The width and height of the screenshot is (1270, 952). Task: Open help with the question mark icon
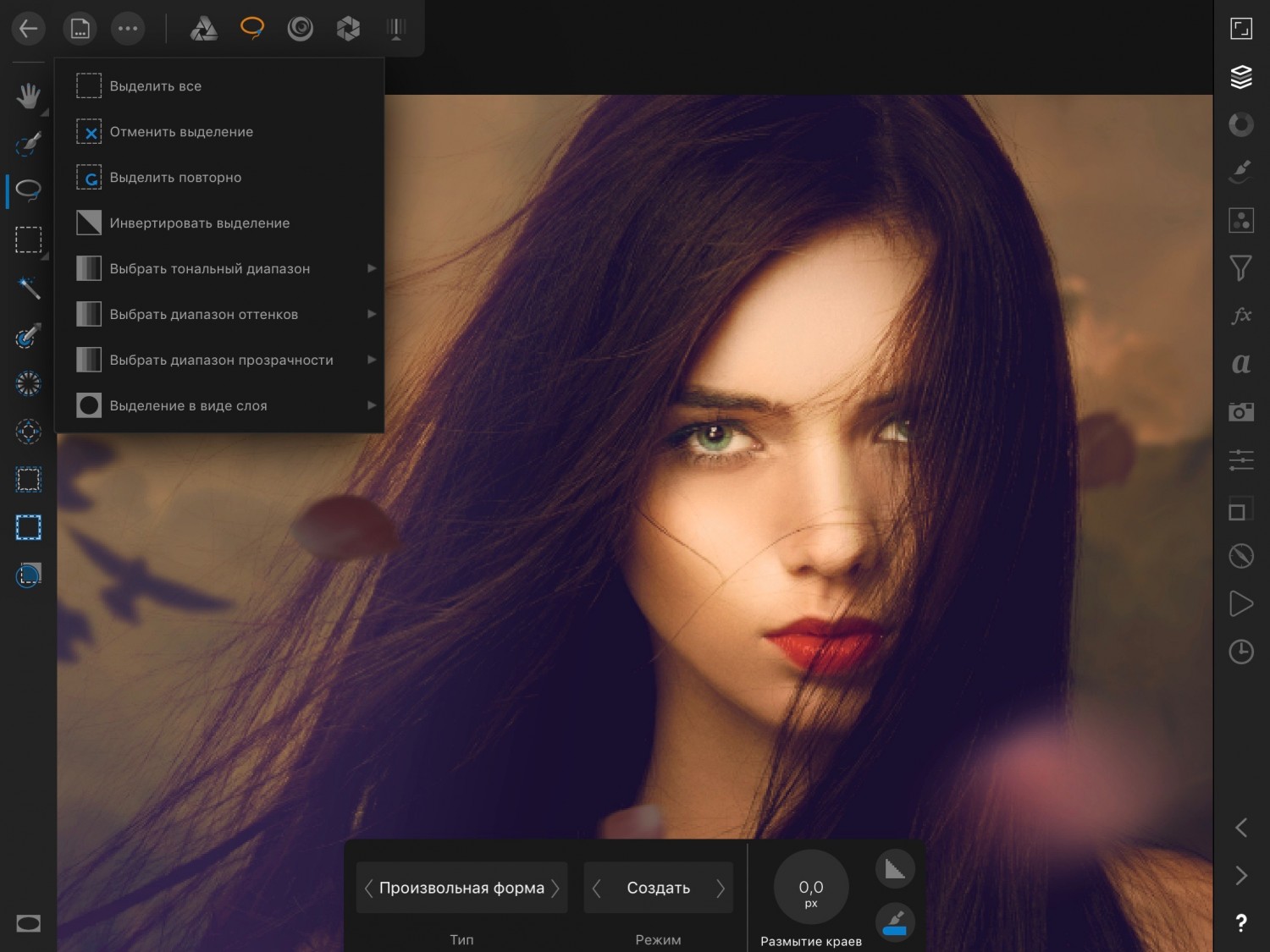[x=1241, y=923]
